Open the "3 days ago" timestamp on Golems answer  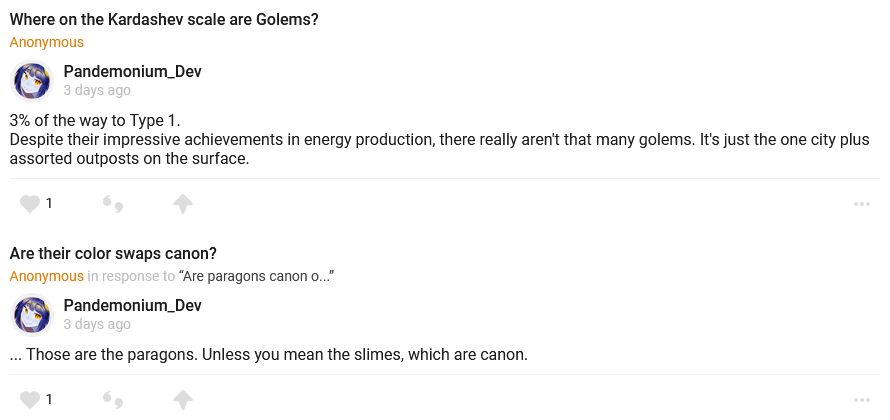97,90
